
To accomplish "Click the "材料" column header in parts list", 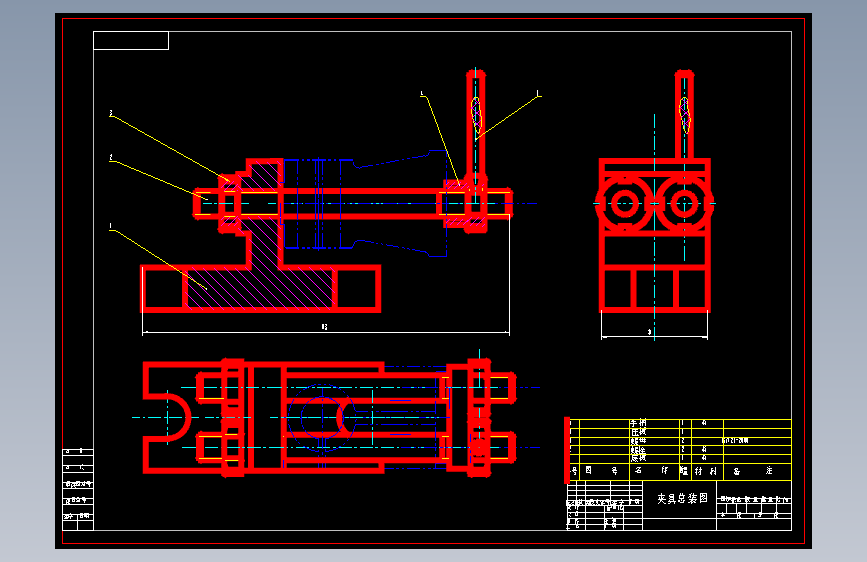I will 706,471.
